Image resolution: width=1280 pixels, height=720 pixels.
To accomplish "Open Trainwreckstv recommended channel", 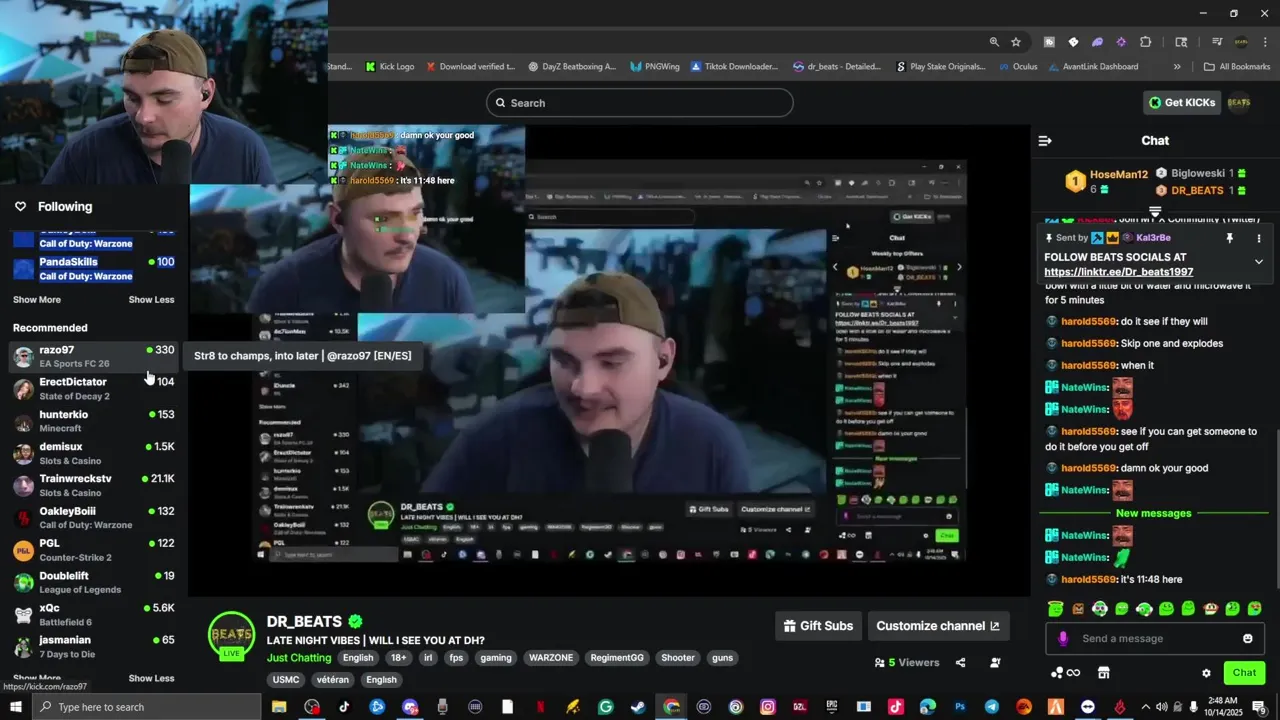I will coord(94,485).
